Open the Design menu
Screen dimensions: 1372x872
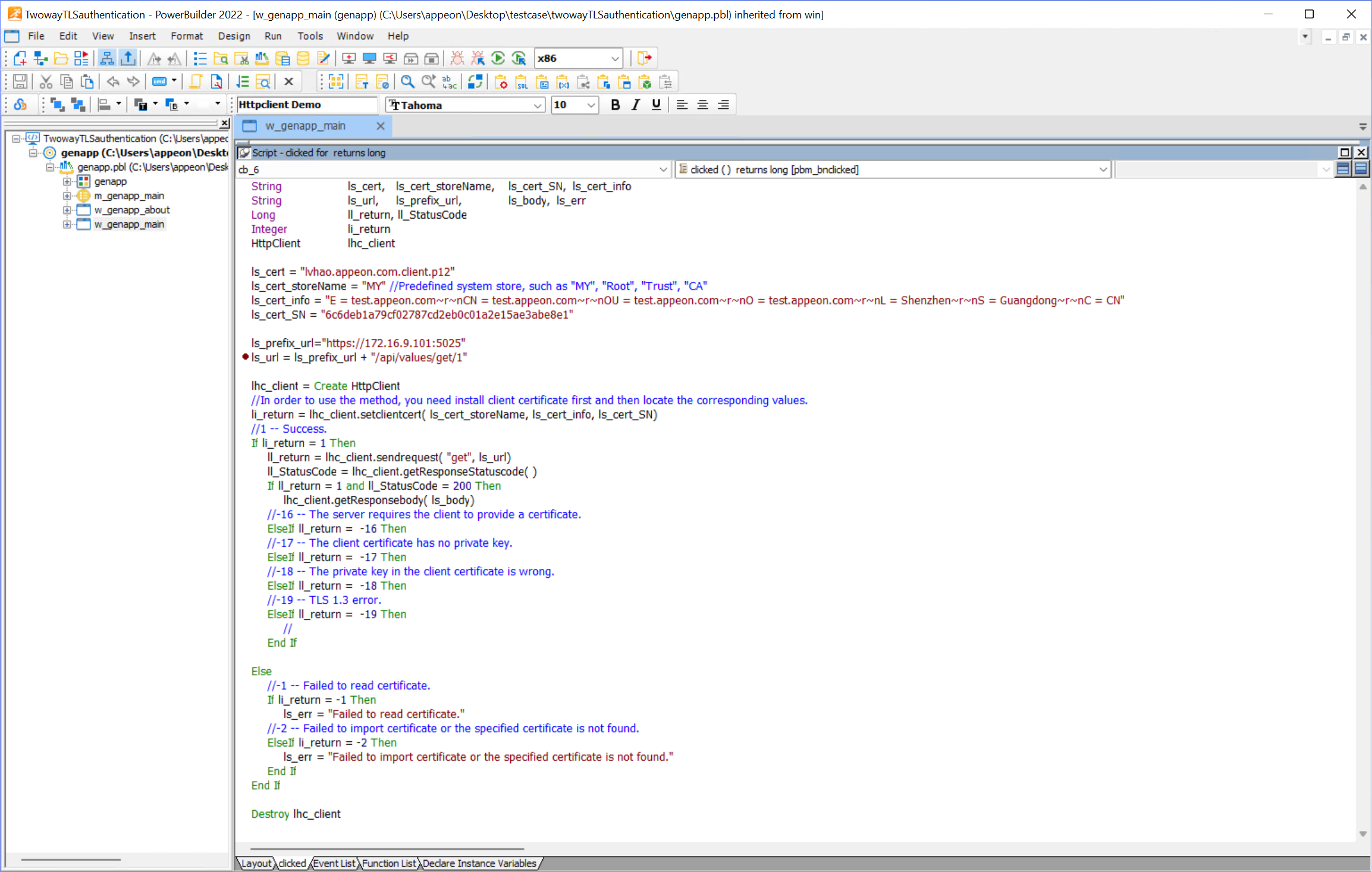pyautogui.click(x=234, y=36)
